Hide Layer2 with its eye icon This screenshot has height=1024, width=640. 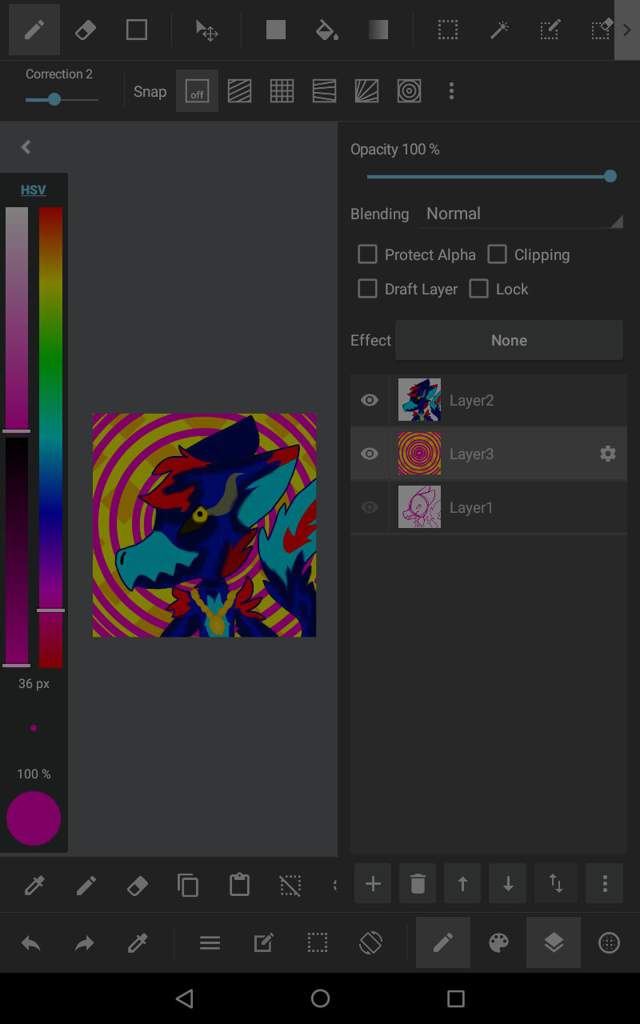pyautogui.click(x=370, y=400)
